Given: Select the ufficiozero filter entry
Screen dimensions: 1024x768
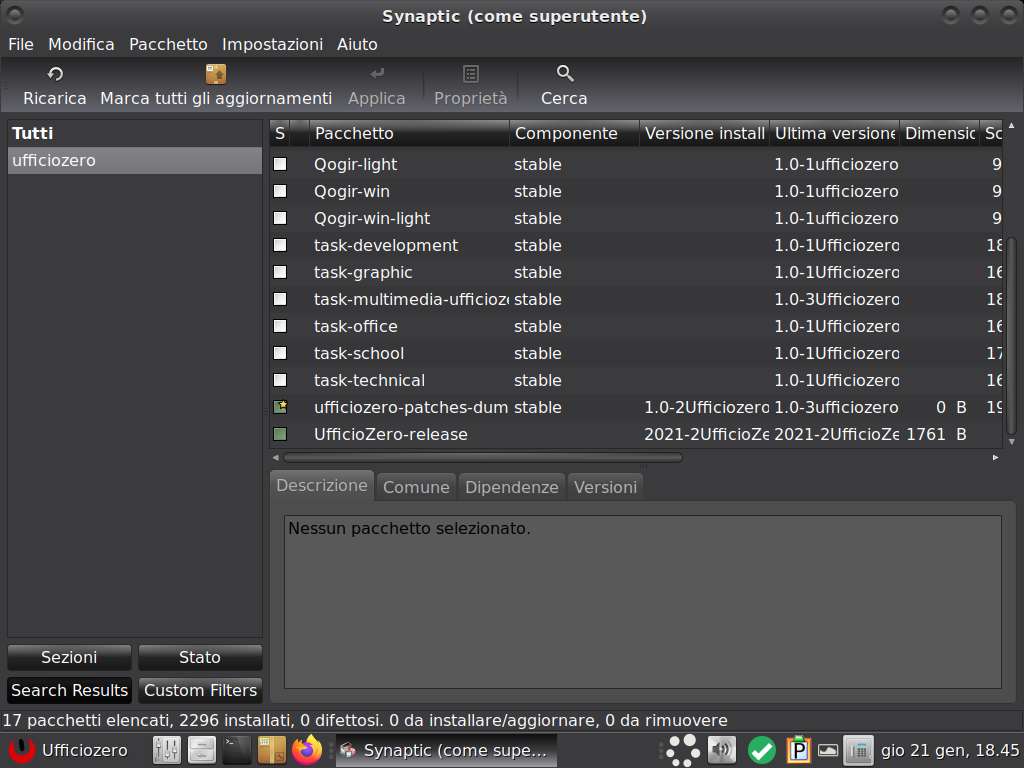Looking at the screenshot, I should coord(135,161).
